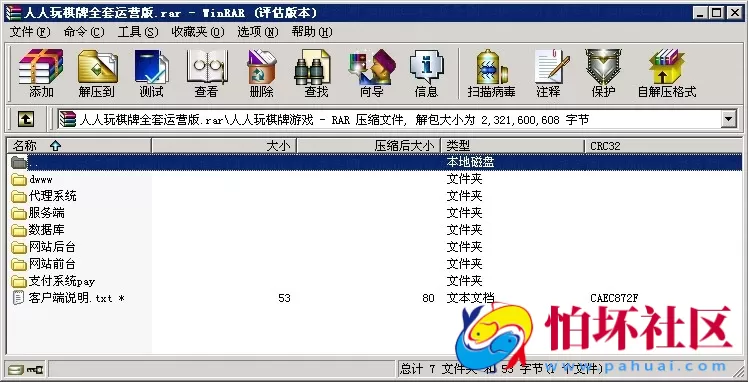Go up one folder level button
Image resolution: width=748 pixels, height=382 pixels.
[26, 119]
